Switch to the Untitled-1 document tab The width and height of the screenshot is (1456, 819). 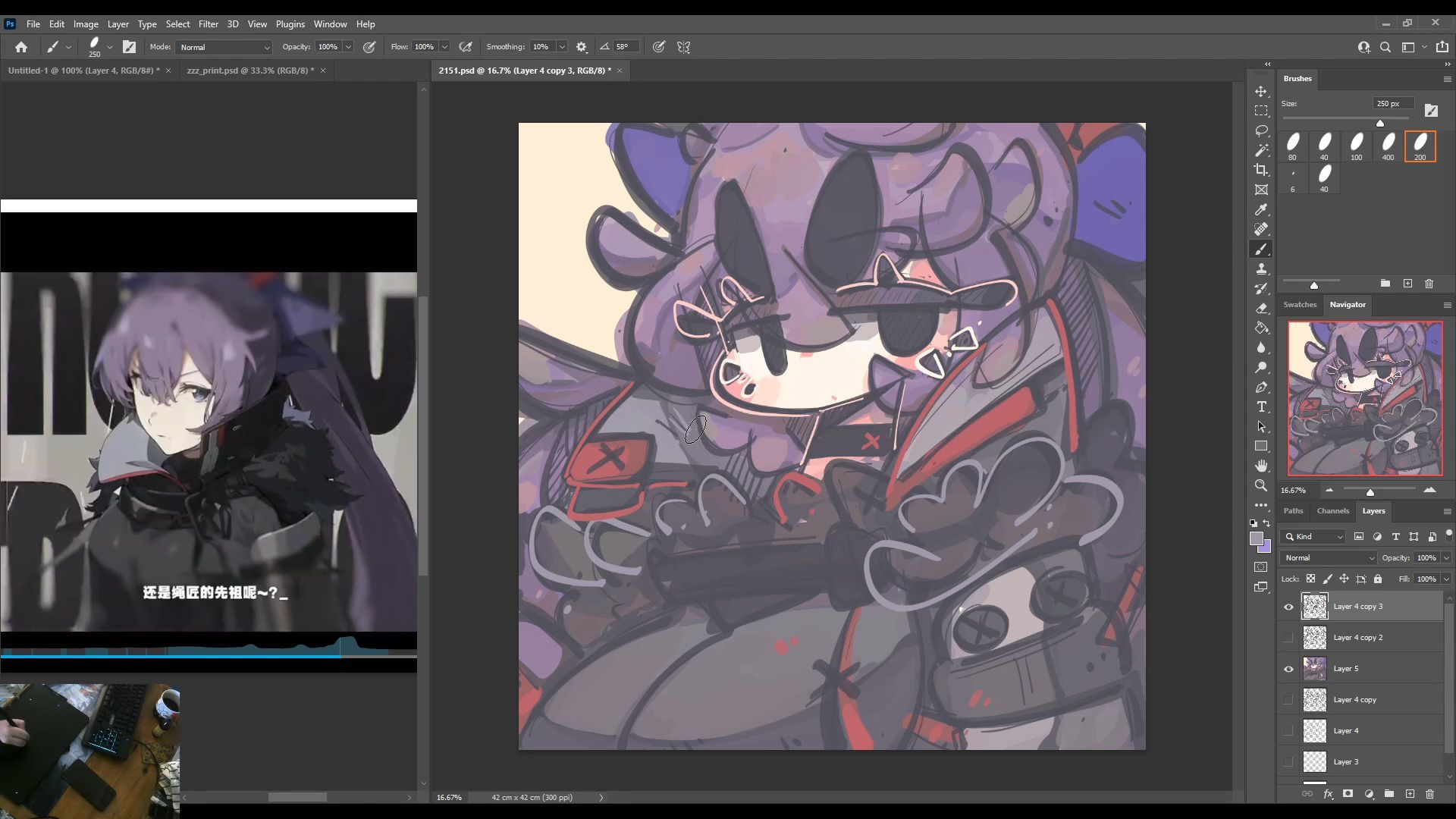(x=83, y=71)
